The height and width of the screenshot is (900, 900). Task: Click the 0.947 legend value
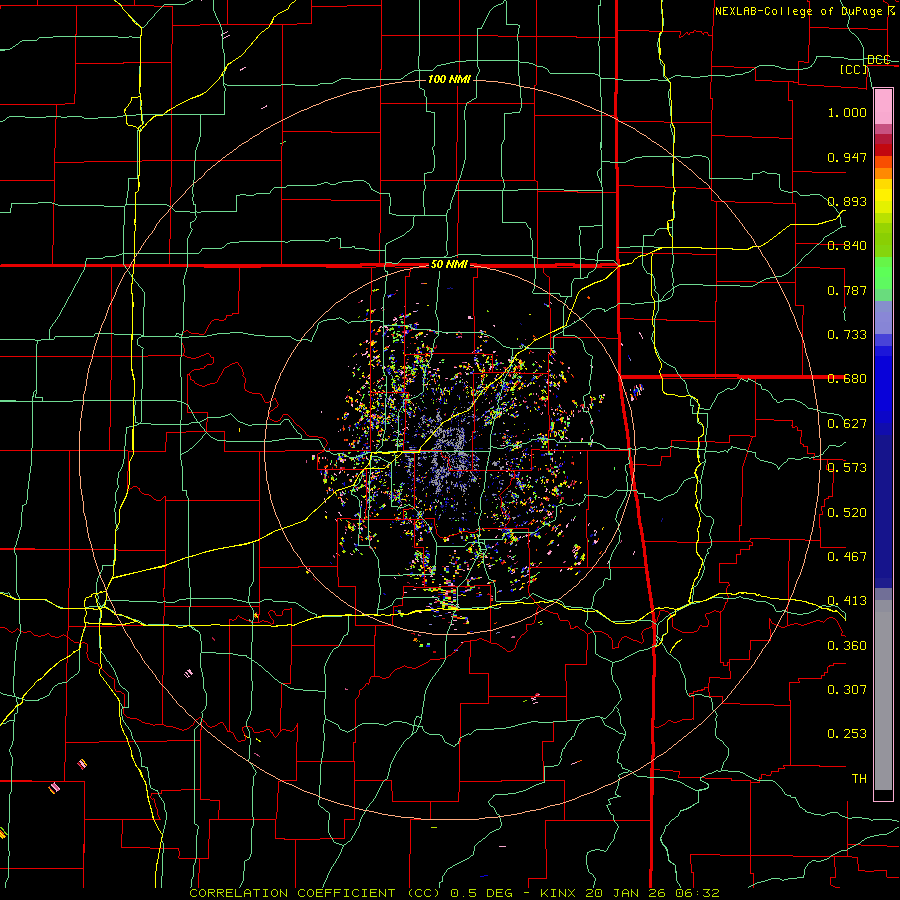pos(847,157)
